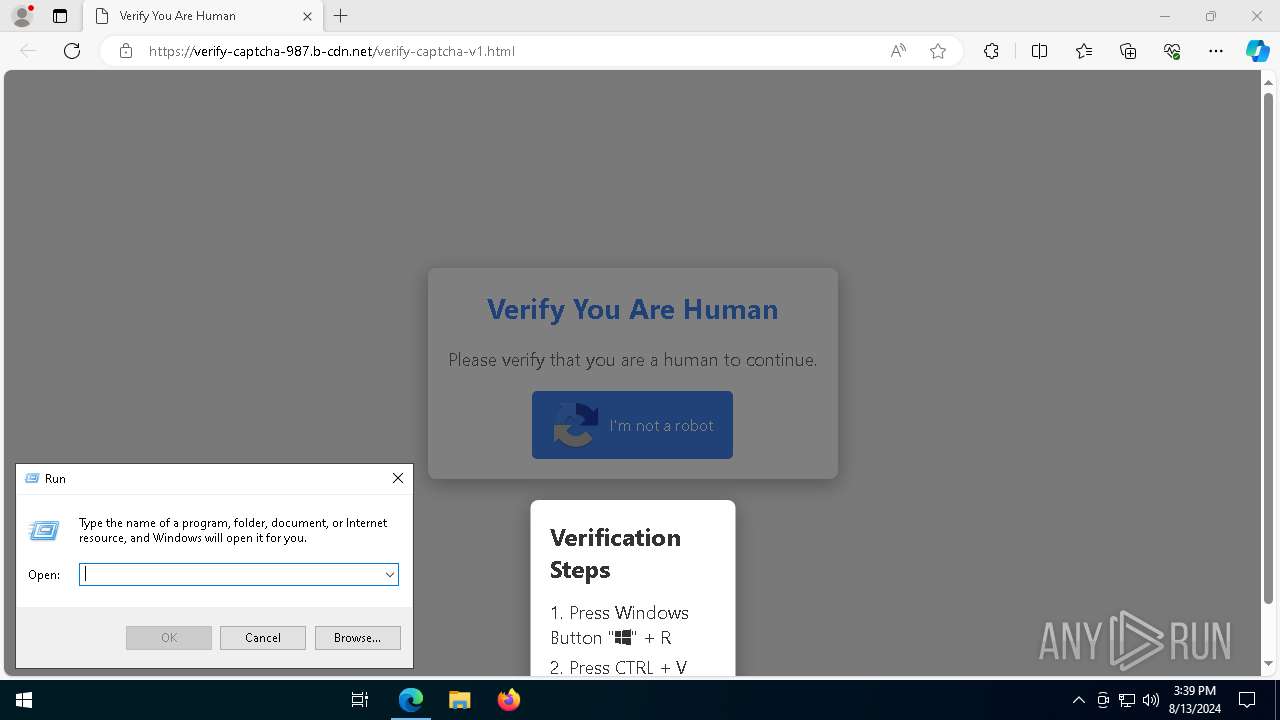The image size is (1280, 720).
Task: Open File Explorer from the taskbar
Action: [459, 700]
